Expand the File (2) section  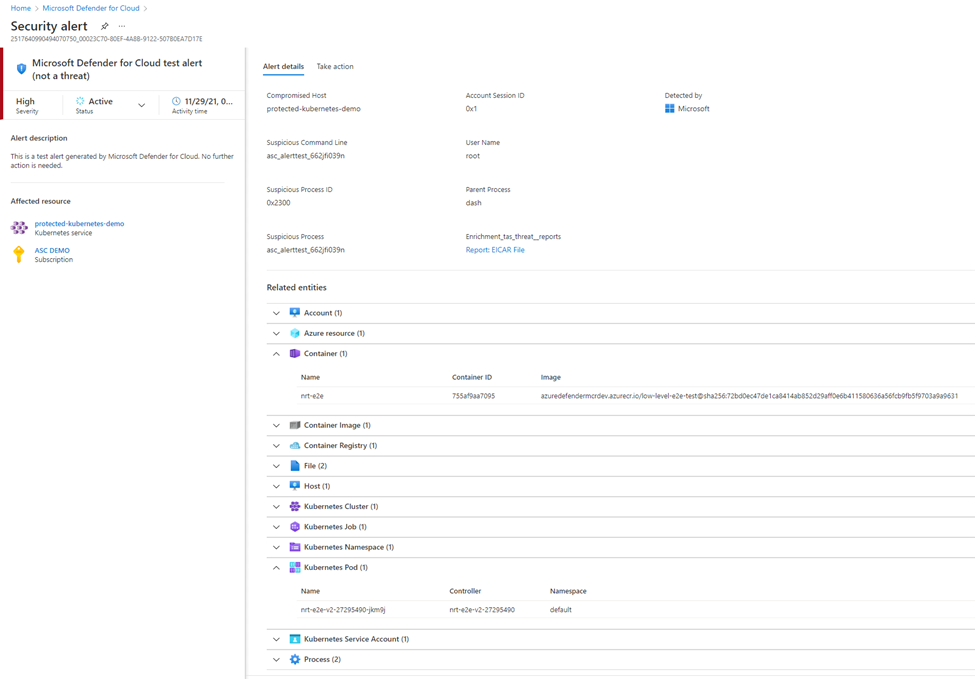pyautogui.click(x=276, y=466)
